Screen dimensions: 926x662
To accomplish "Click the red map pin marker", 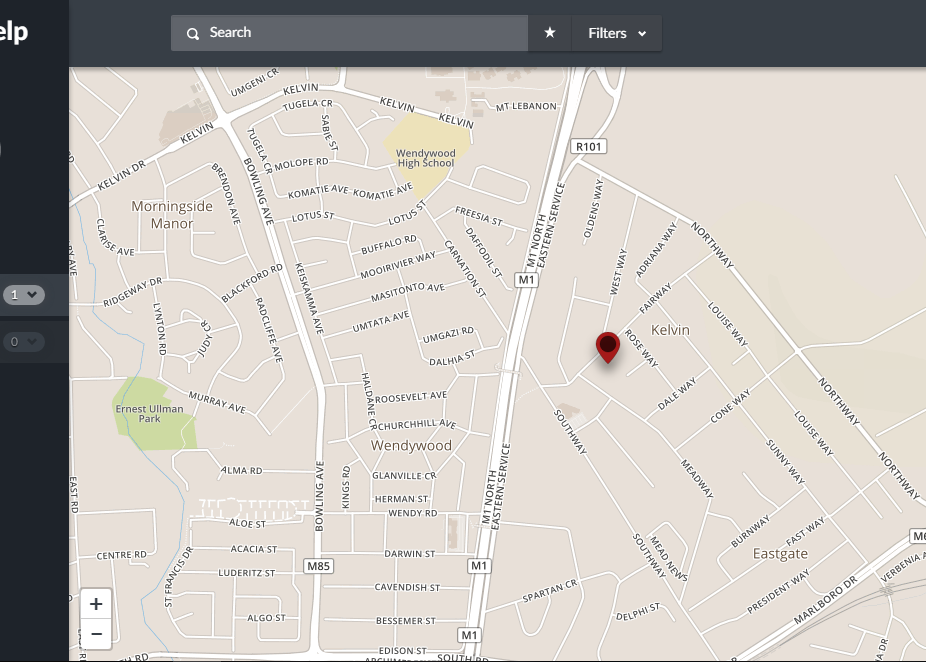I will pos(608,347).
